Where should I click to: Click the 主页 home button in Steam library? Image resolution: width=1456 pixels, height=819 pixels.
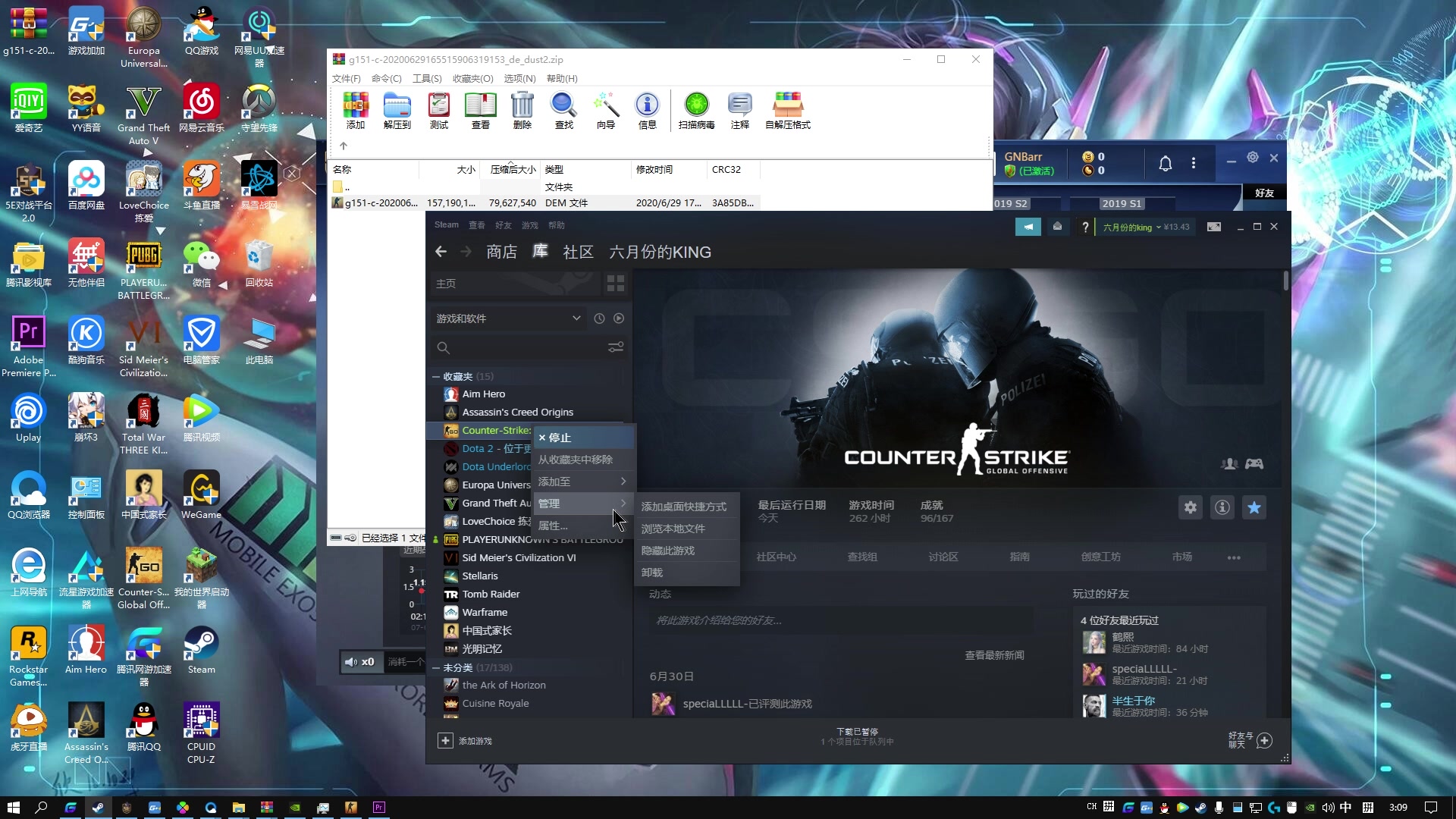(x=514, y=284)
